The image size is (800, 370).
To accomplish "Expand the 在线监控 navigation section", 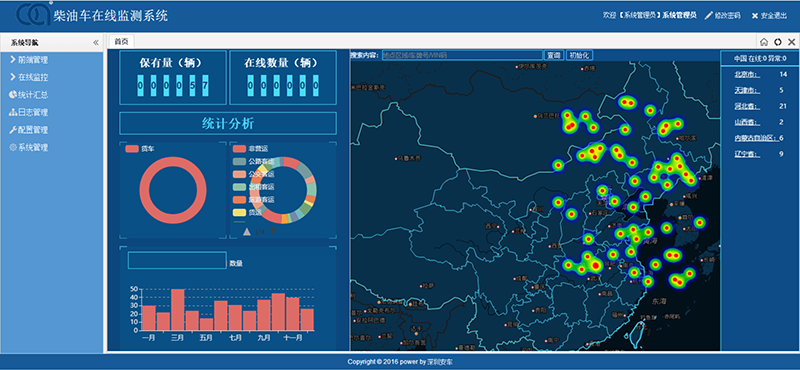I will point(29,77).
